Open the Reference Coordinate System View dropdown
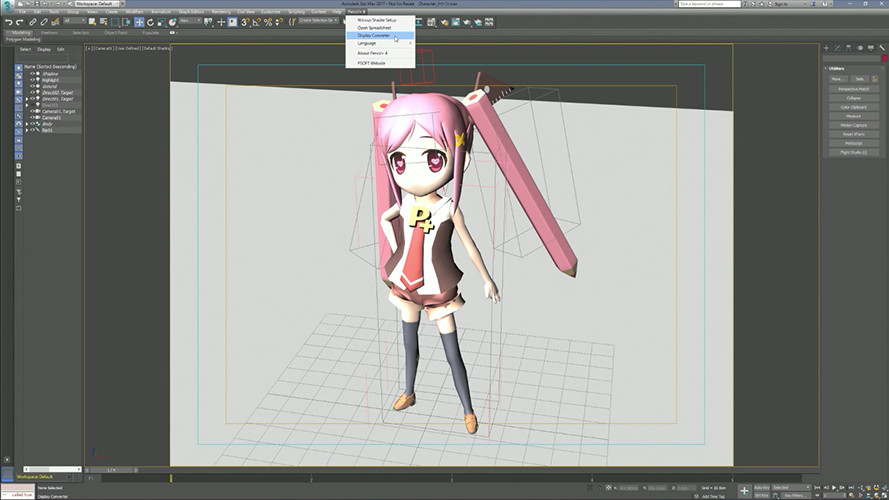 point(190,21)
